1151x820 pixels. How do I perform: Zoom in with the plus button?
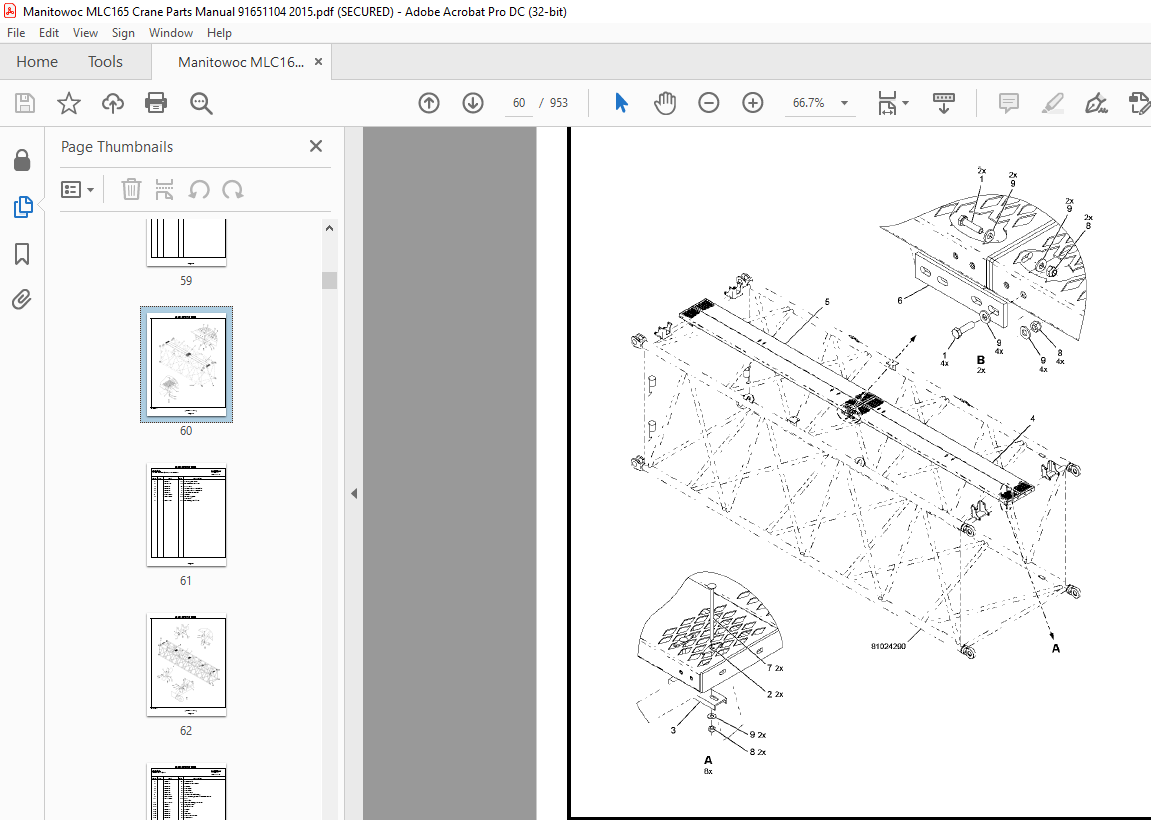pos(752,103)
